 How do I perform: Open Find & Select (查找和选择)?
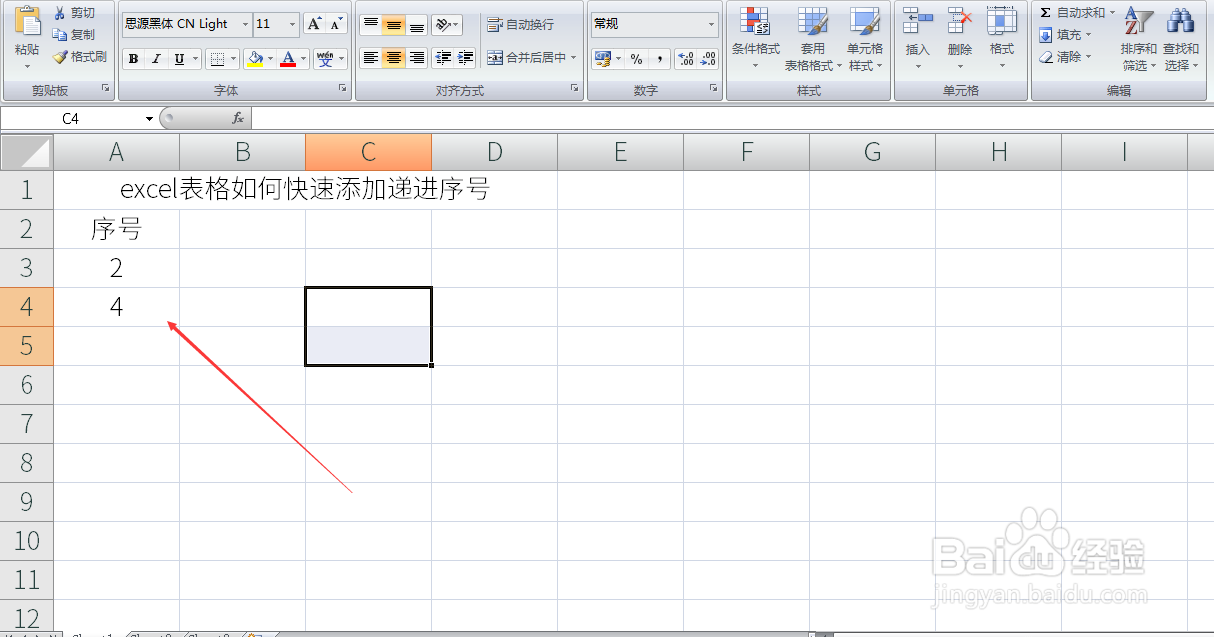pos(1181,40)
